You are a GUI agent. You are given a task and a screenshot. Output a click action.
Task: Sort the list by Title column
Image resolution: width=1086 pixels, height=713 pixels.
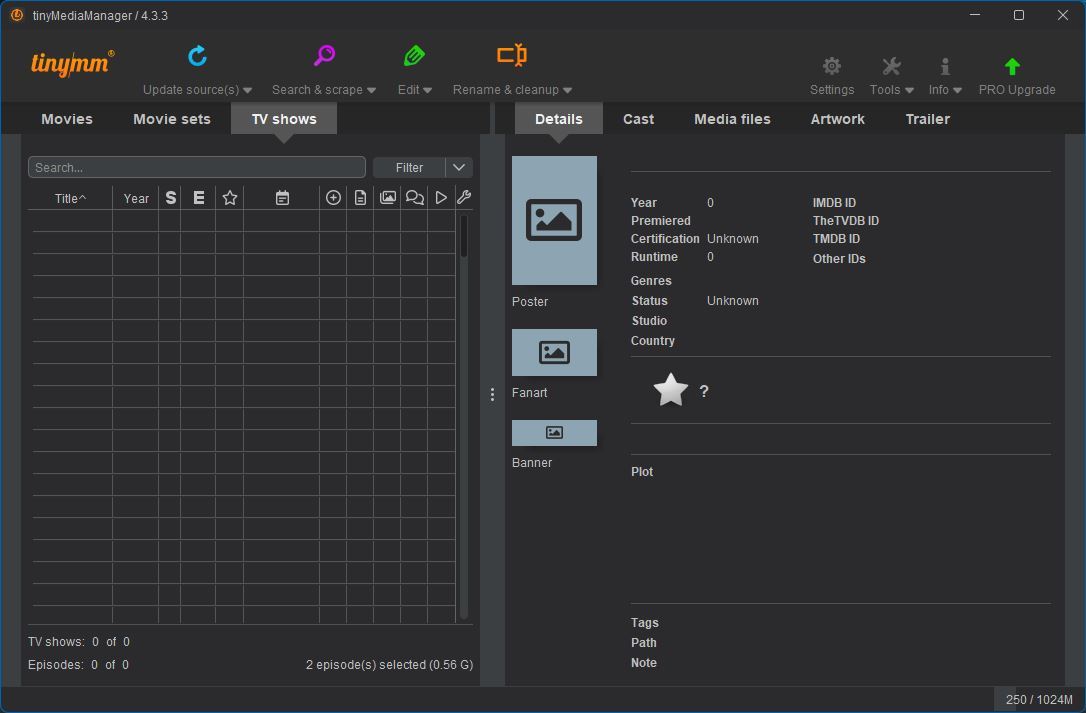[x=70, y=198]
